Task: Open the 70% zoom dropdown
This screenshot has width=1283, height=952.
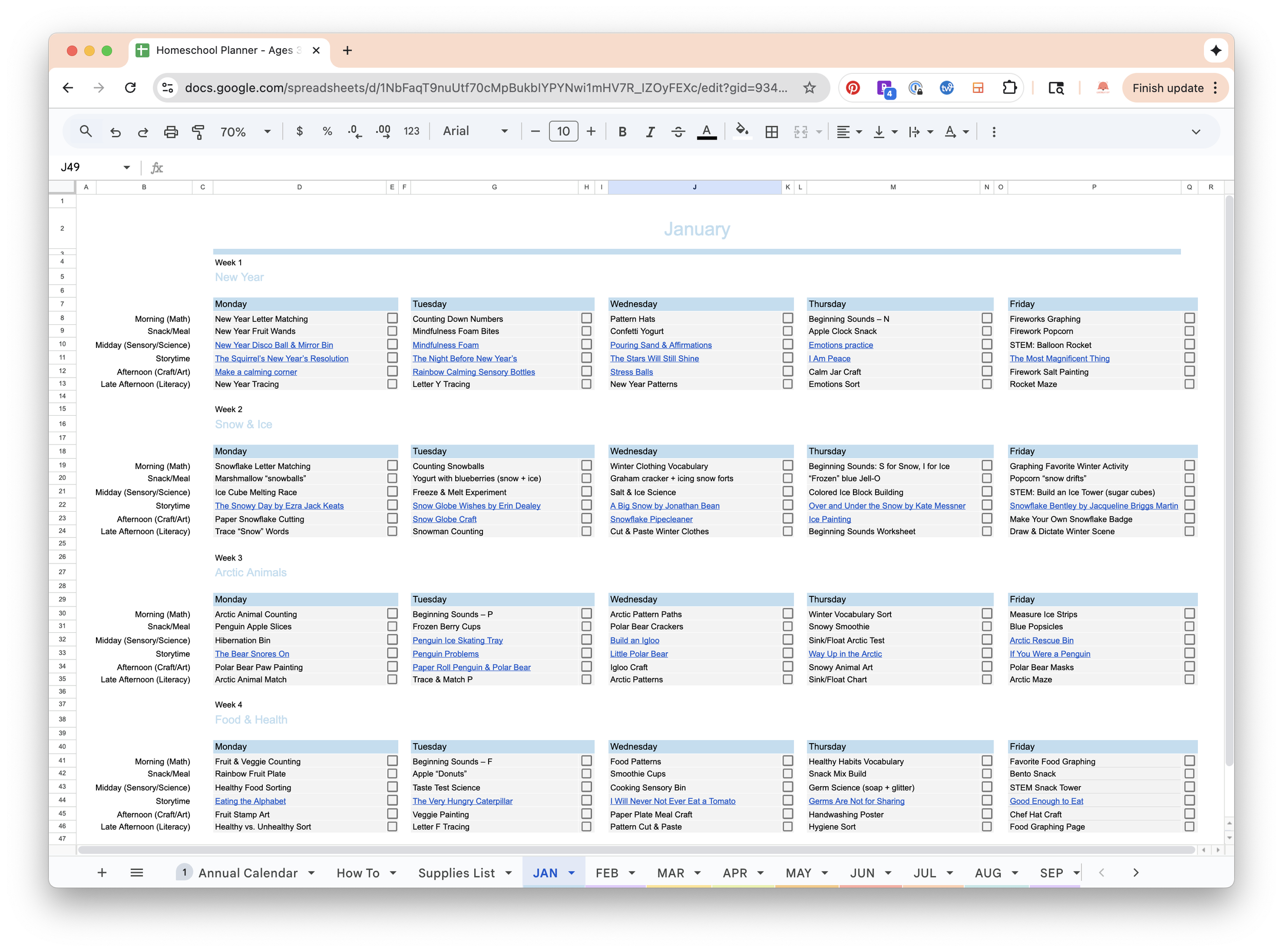Action: pos(245,132)
